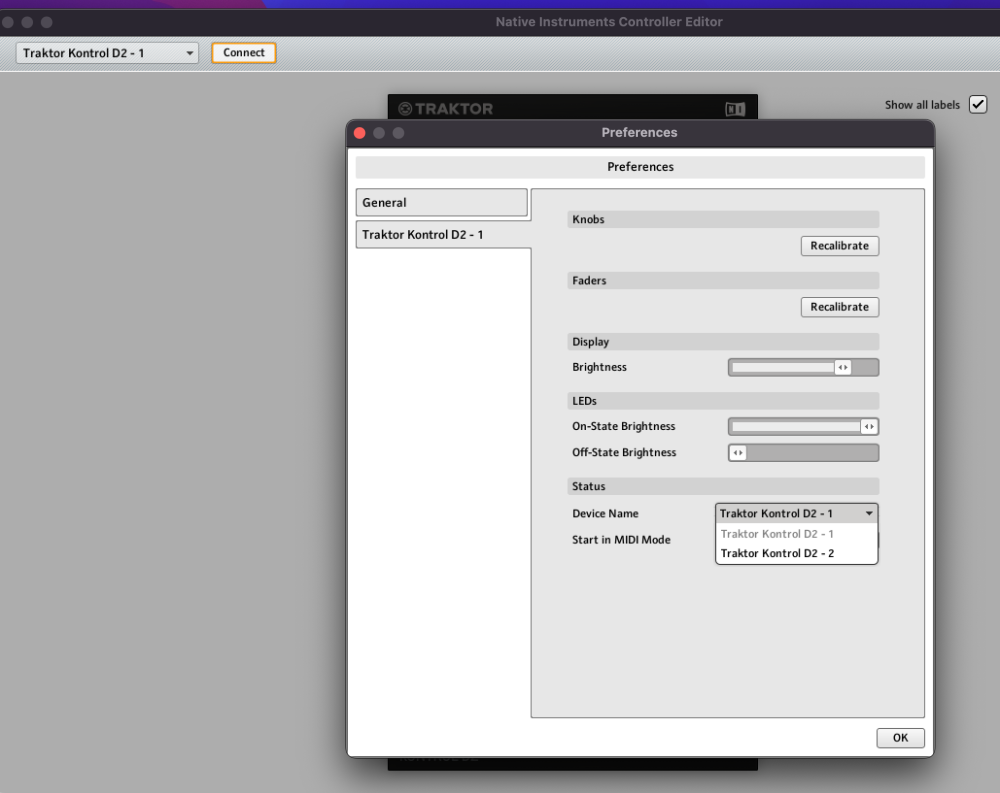Click the LEDs section header
Image resolution: width=1000 pixels, height=793 pixels.
pos(723,401)
